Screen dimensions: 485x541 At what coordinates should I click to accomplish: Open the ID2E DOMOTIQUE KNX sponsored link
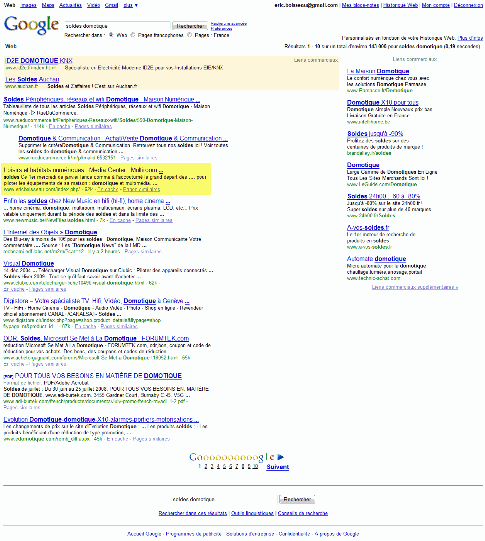[39, 61]
